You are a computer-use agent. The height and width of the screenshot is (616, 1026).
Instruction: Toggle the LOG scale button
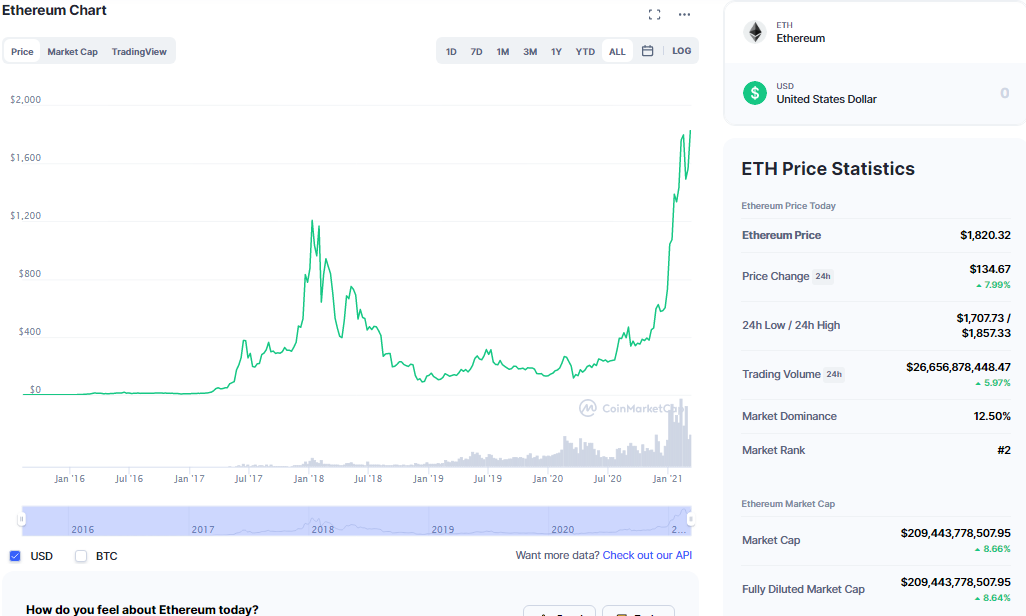click(682, 51)
